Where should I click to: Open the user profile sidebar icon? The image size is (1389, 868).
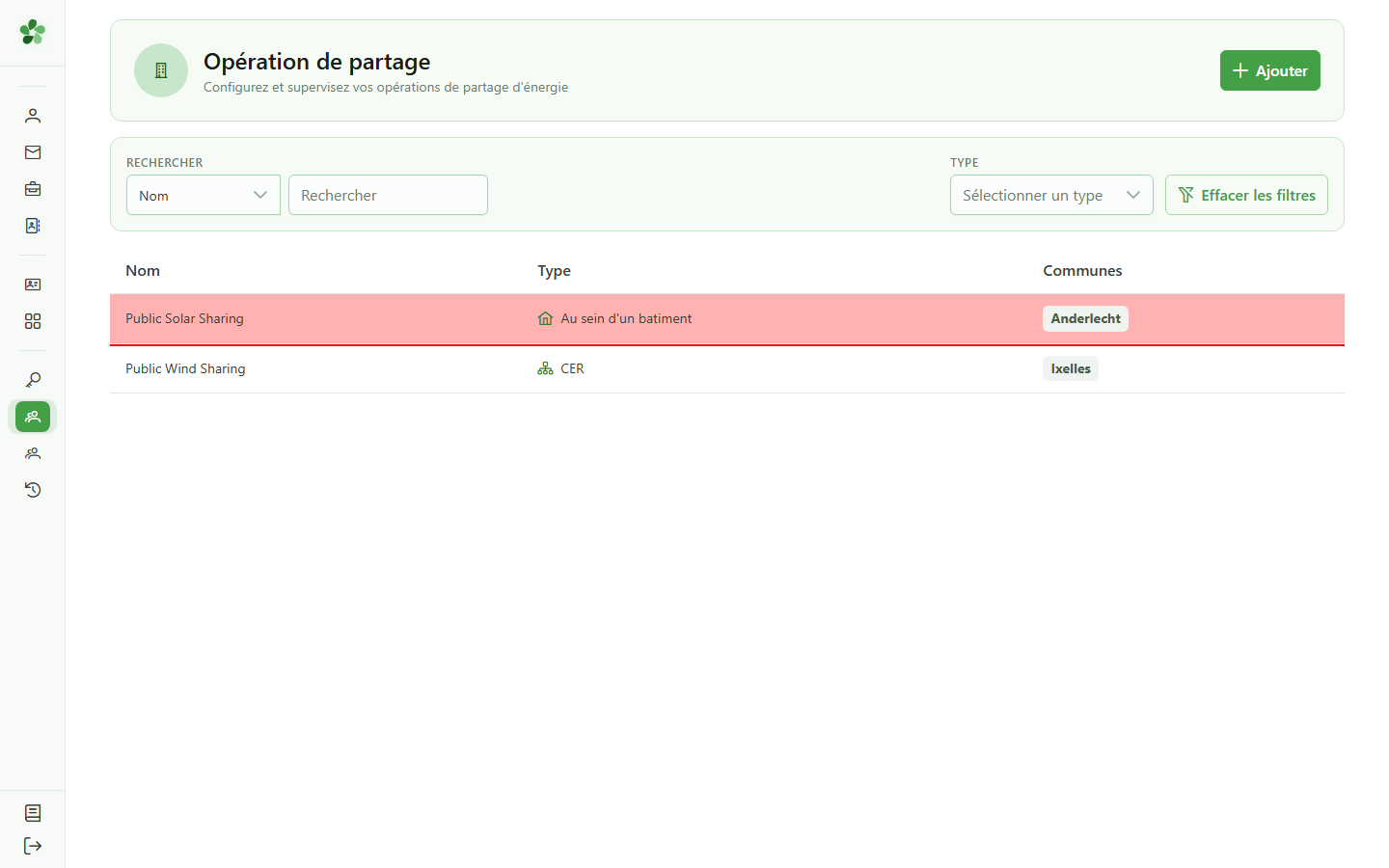(x=33, y=116)
